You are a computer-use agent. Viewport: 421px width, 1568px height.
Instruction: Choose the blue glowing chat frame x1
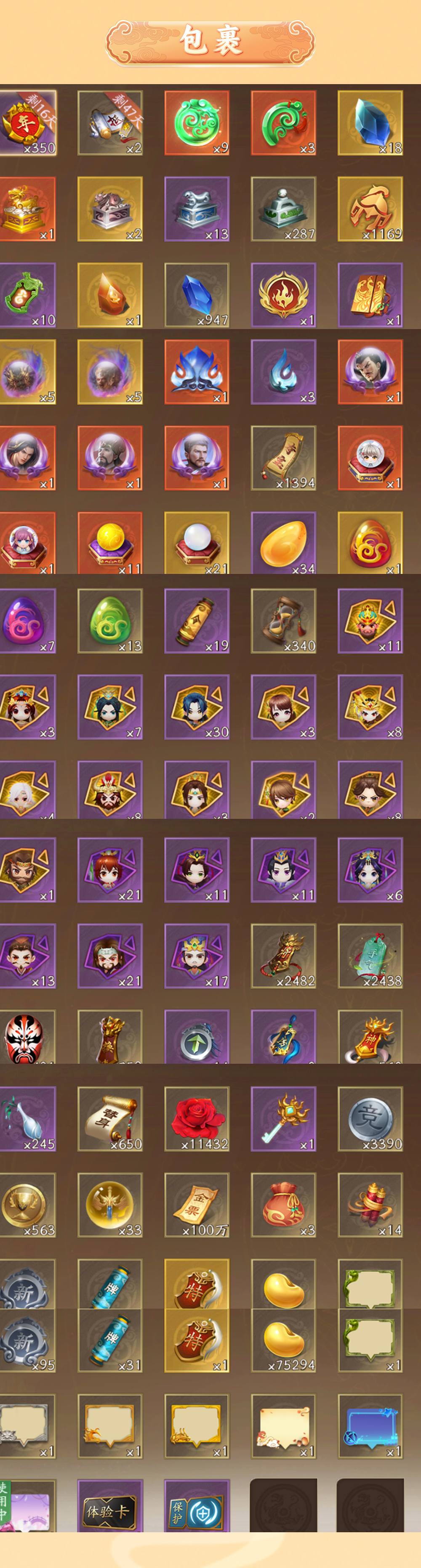370,1427
